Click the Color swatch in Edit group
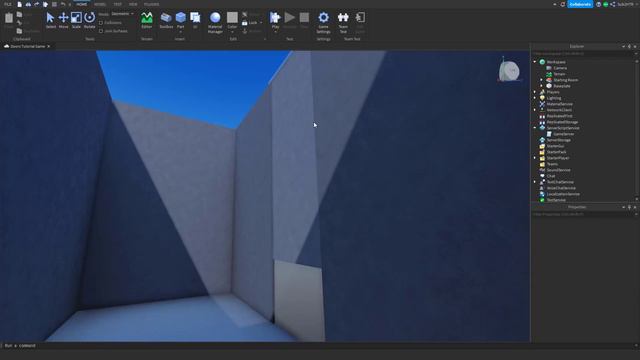This screenshot has width=640, height=360. tap(232, 18)
